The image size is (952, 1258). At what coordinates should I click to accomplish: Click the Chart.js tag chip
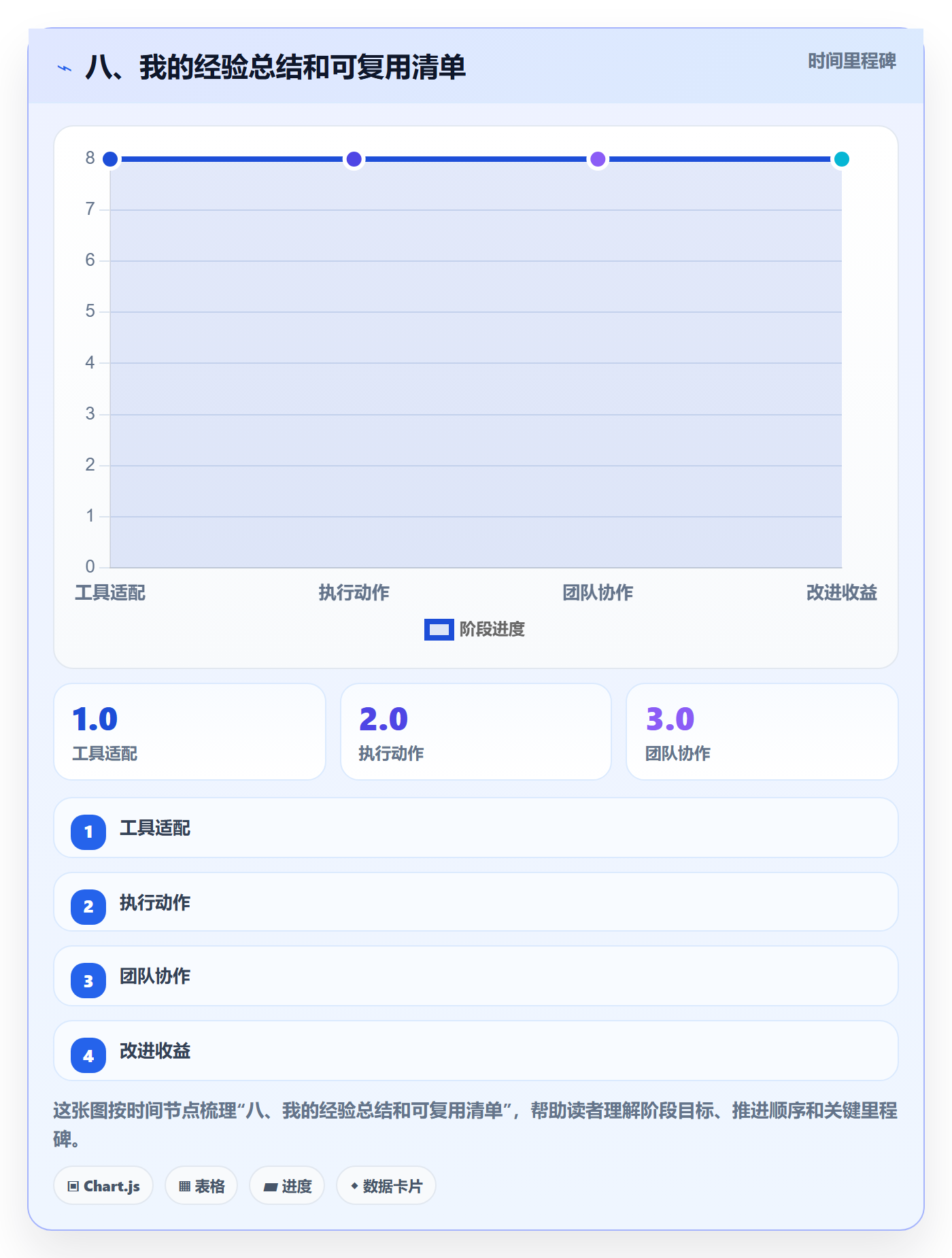point(103,1186)
